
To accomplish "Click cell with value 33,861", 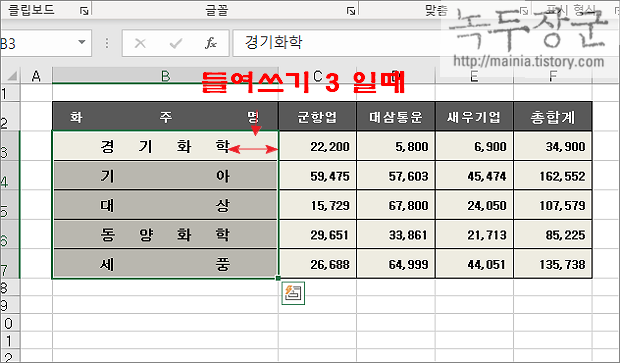I will pos(396,234).
